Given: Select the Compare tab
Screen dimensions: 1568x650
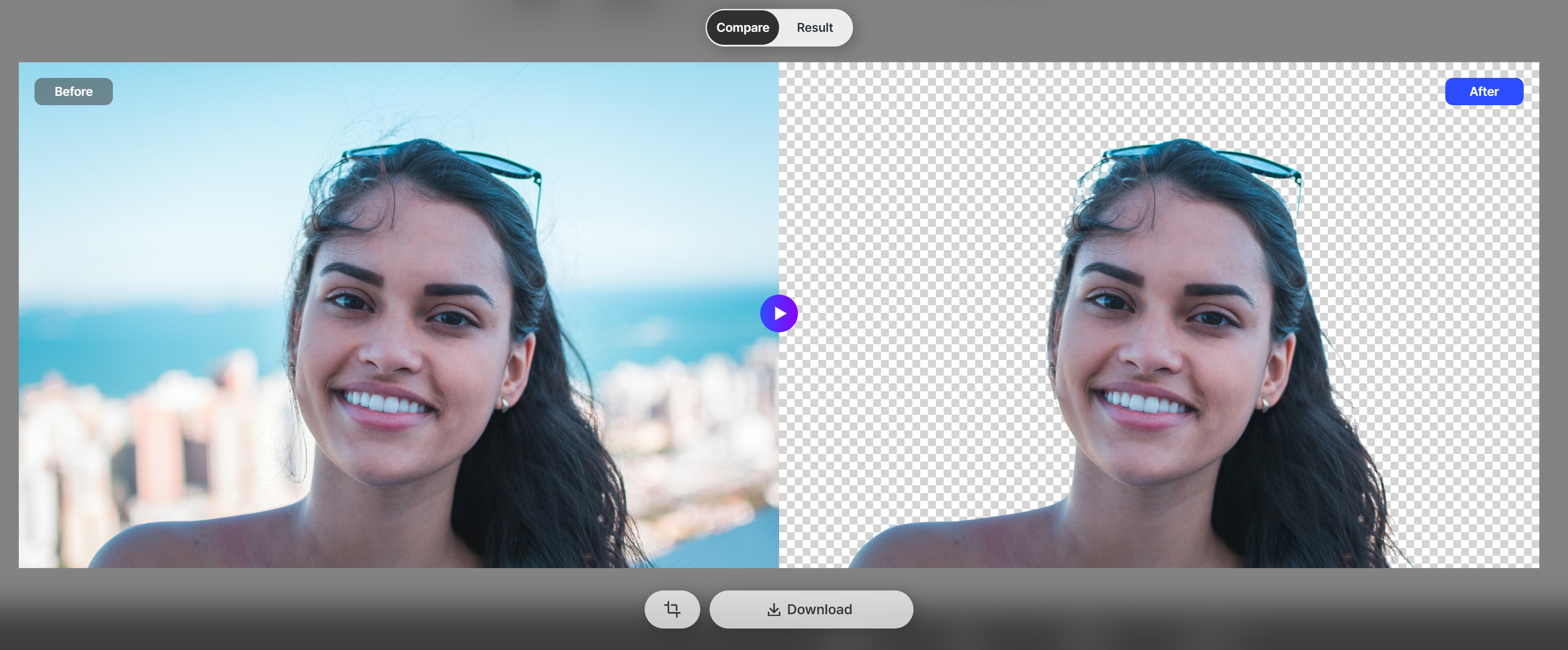Looking at the screenshot, I should [x=743, y=27].
